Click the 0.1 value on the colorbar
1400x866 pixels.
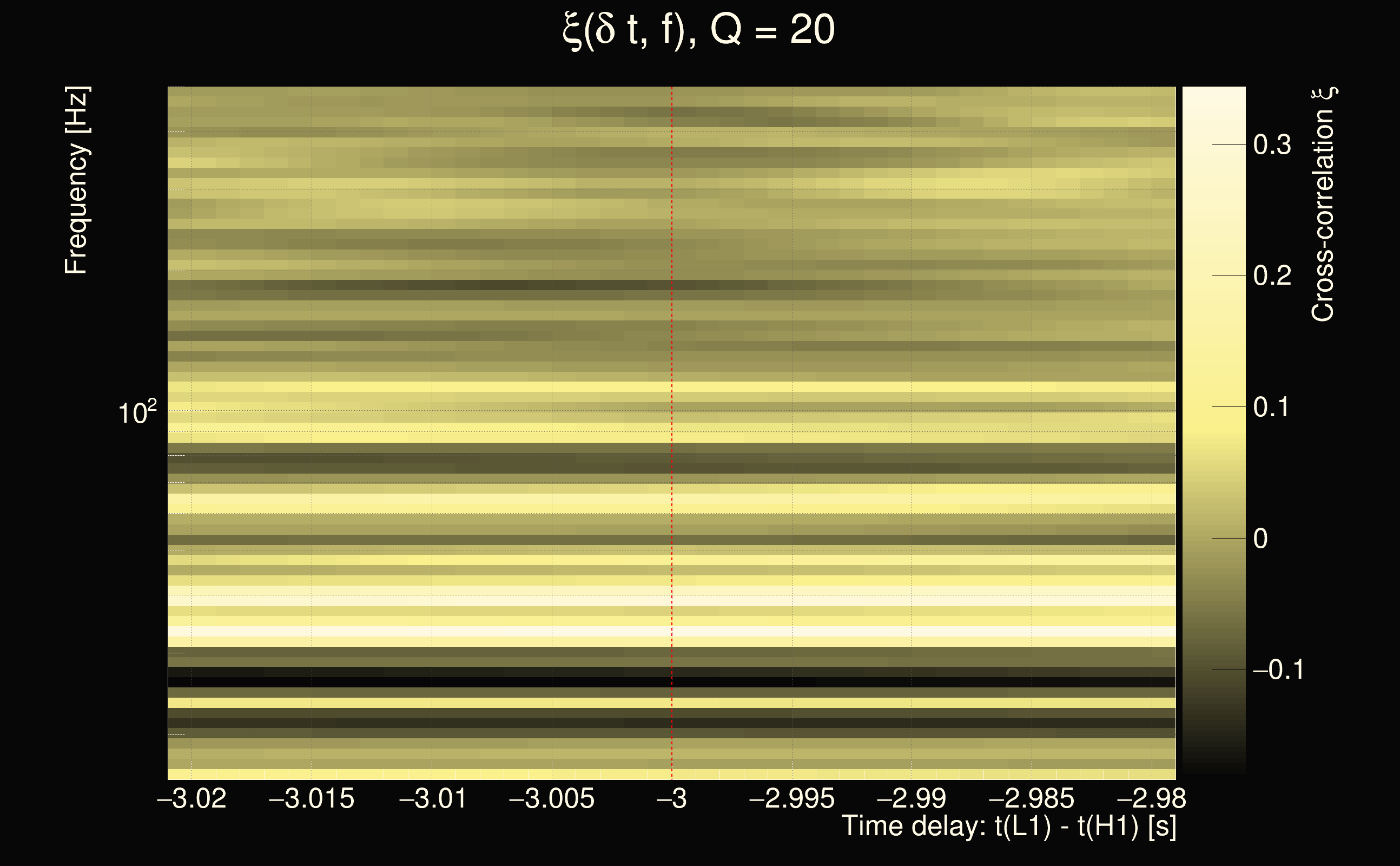1271,407
